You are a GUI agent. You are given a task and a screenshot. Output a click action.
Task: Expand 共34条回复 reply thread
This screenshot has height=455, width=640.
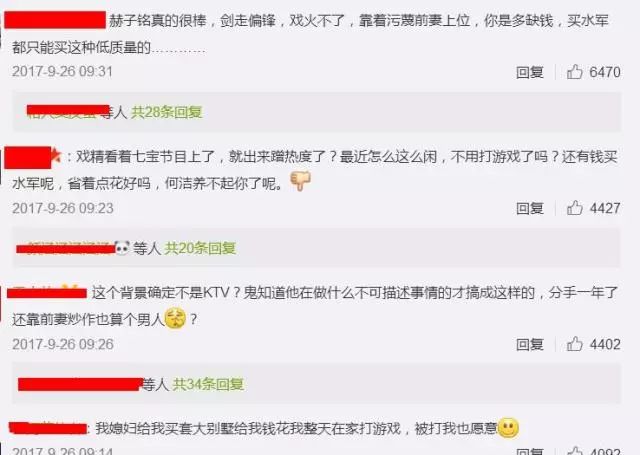click(x=208, y=384)
